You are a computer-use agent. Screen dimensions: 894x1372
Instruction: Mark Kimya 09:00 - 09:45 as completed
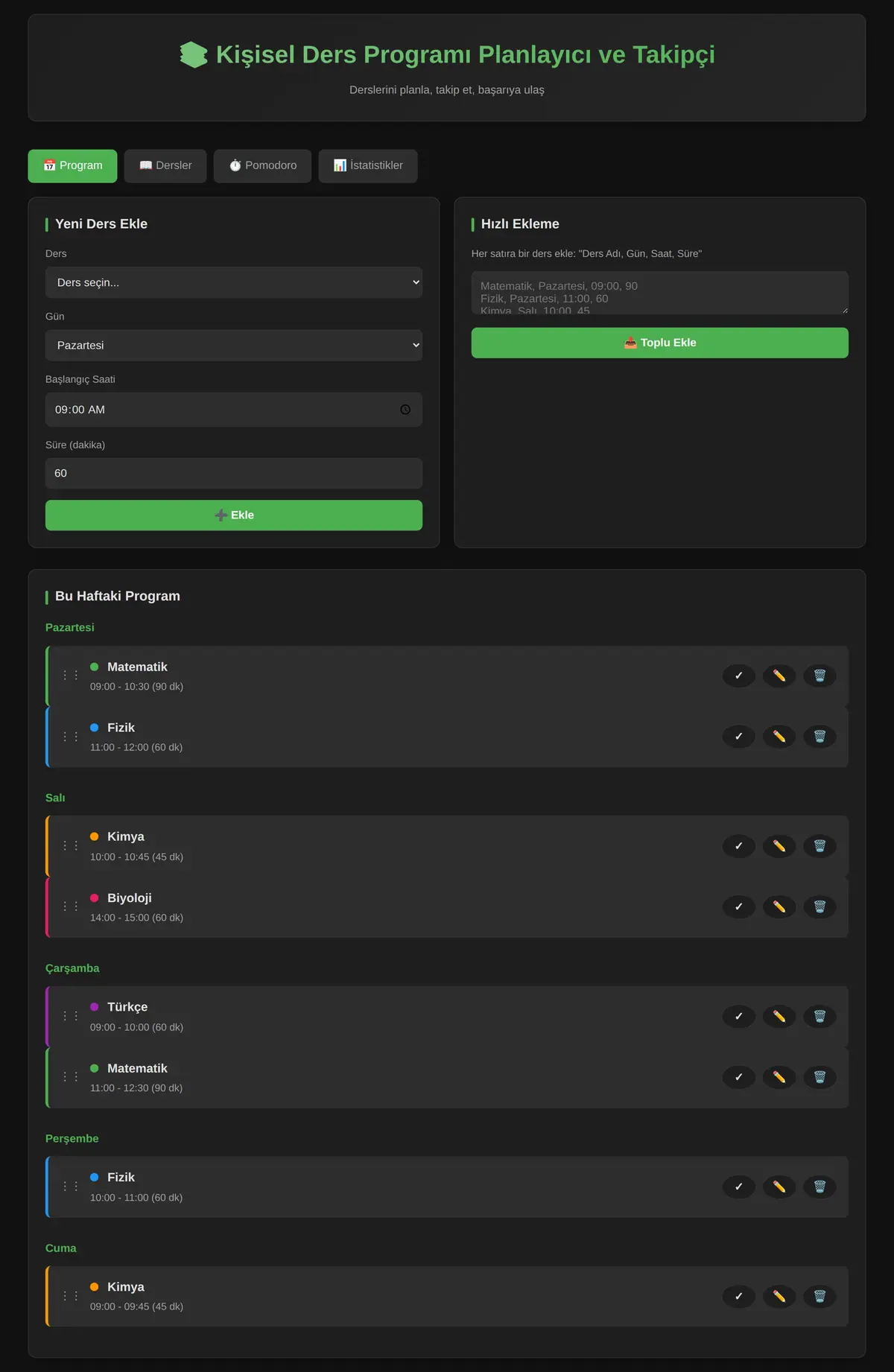739,1296
